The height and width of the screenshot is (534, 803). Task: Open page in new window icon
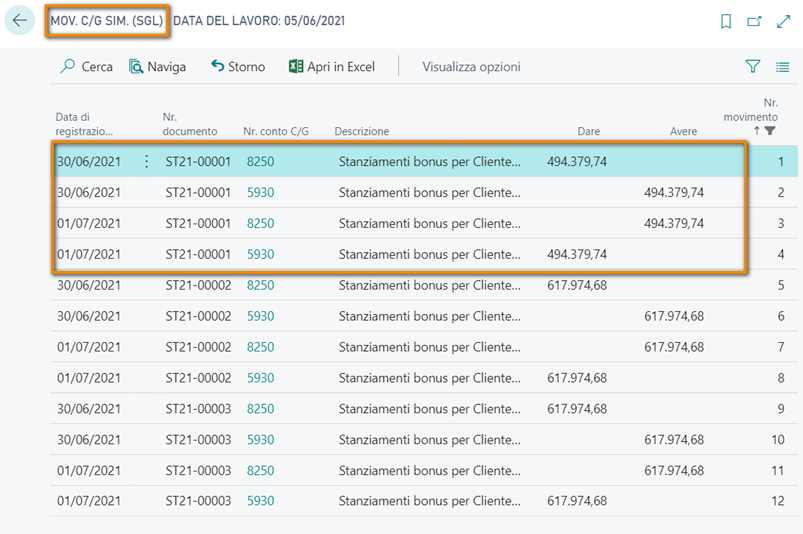(754, 21)
